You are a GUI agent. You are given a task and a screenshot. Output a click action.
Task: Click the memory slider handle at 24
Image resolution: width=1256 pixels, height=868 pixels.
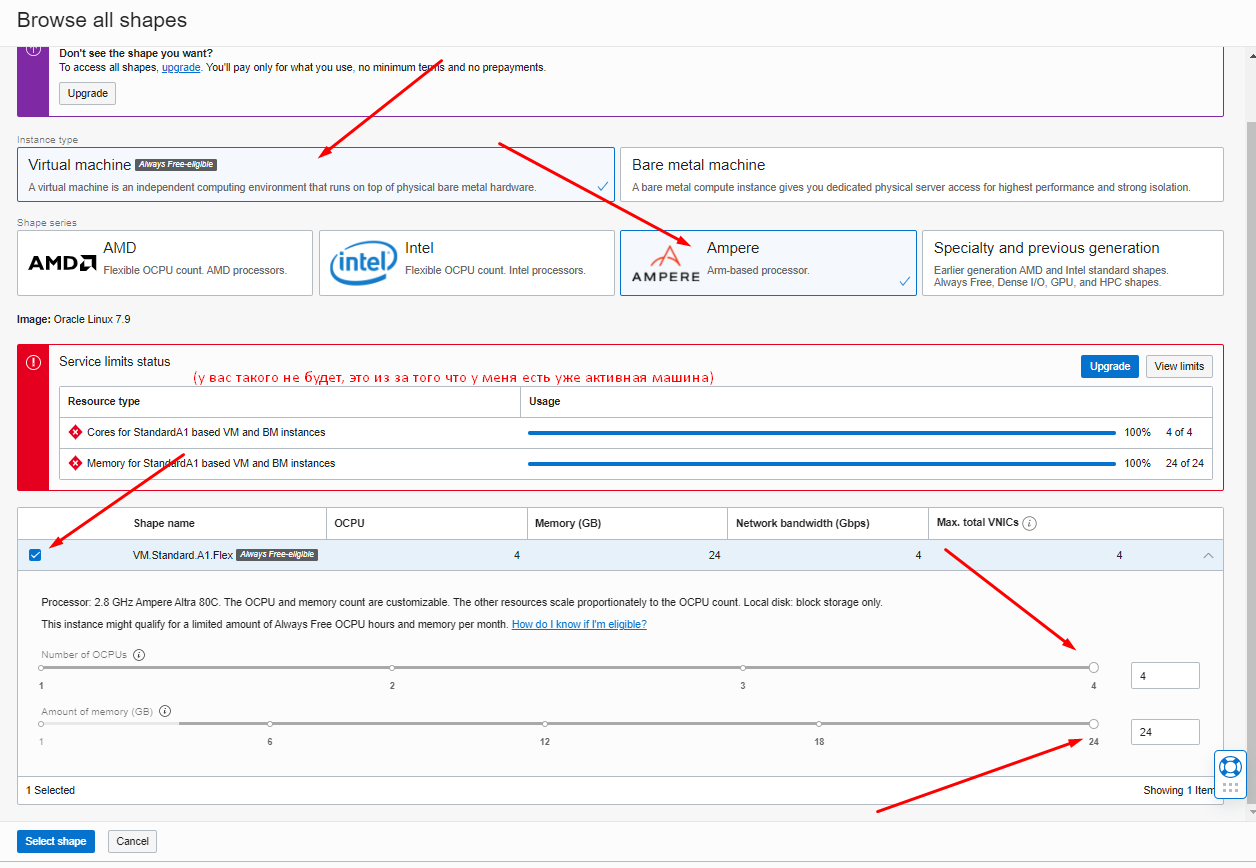coord(1094,724)
